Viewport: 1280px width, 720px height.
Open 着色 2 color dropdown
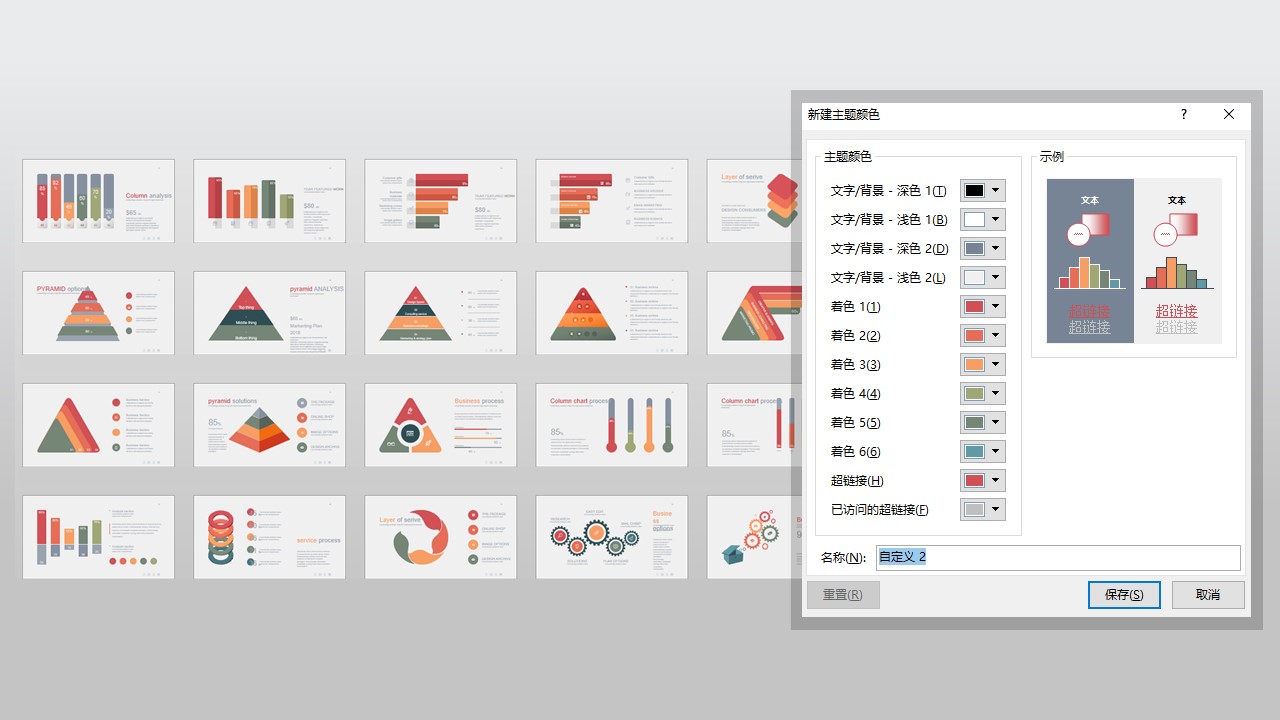(983, 336)
